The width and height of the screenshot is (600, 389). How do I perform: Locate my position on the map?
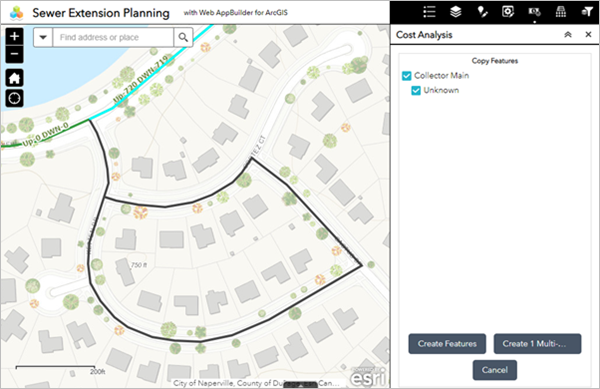tap(15, 98)
